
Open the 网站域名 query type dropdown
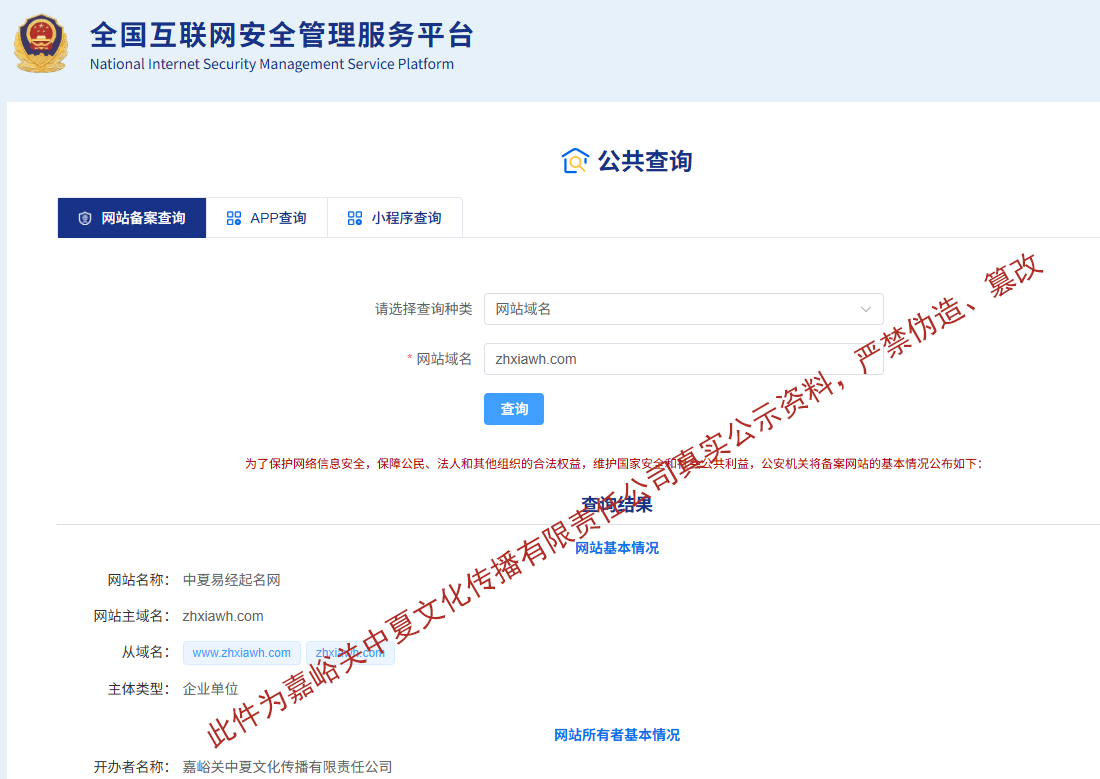[683, 309]
